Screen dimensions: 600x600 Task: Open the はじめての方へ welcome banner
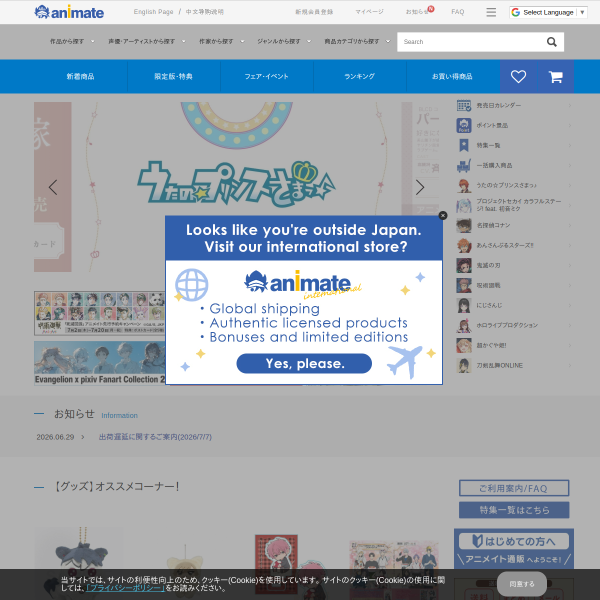point(514,549)
